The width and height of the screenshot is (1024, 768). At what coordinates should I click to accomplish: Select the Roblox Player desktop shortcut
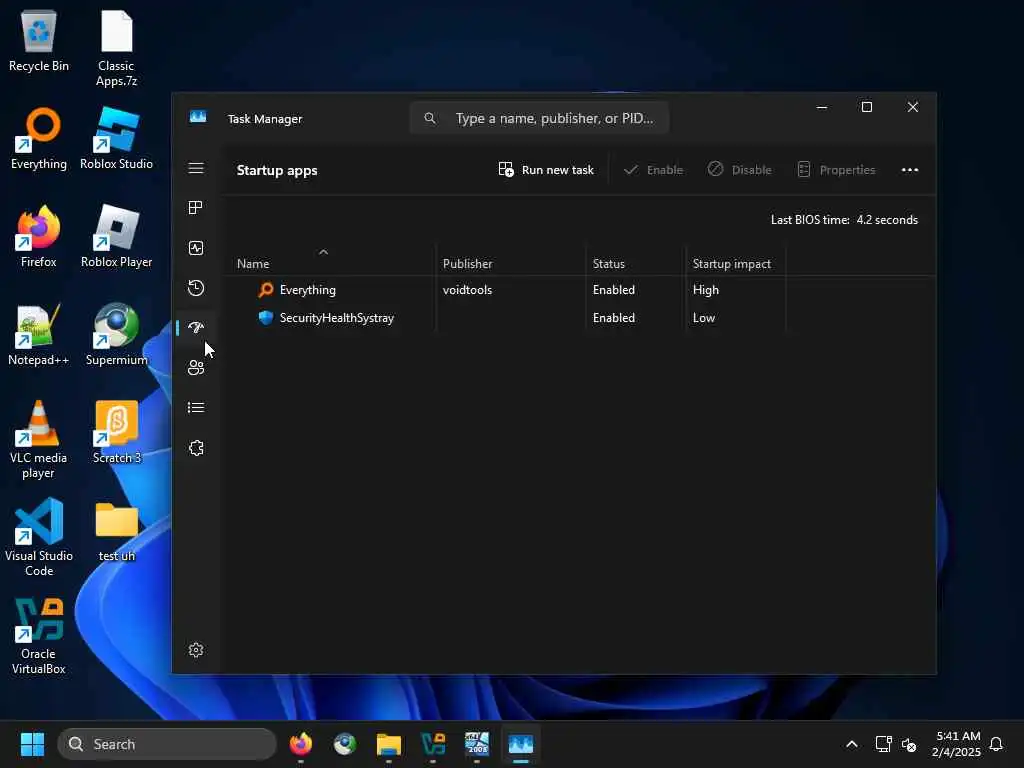click(x=116, y=236)
